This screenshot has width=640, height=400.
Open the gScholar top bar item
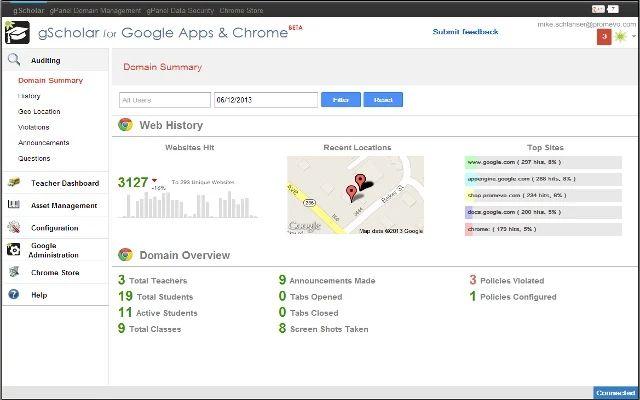(29, 11)
